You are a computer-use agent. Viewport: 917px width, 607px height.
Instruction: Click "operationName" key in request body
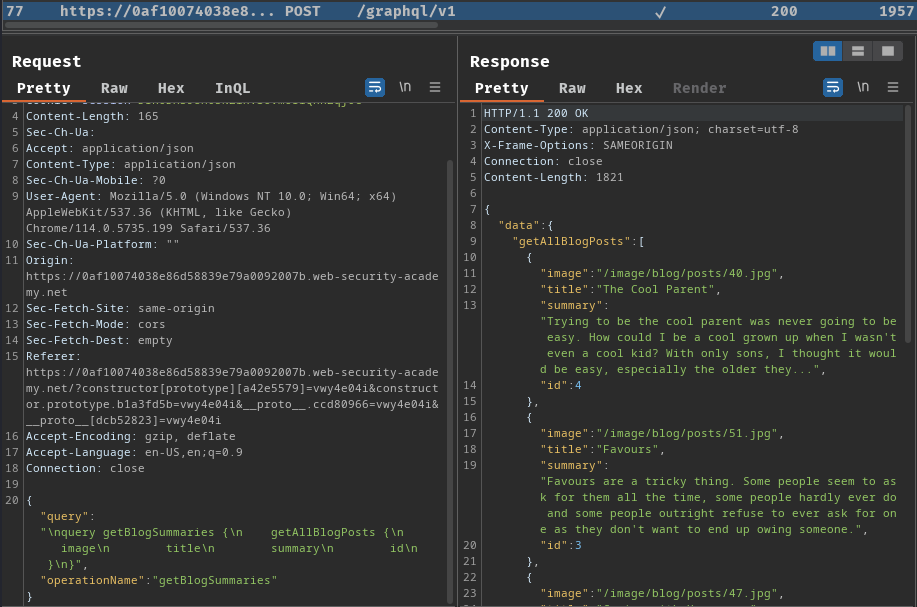pos(92,580)
